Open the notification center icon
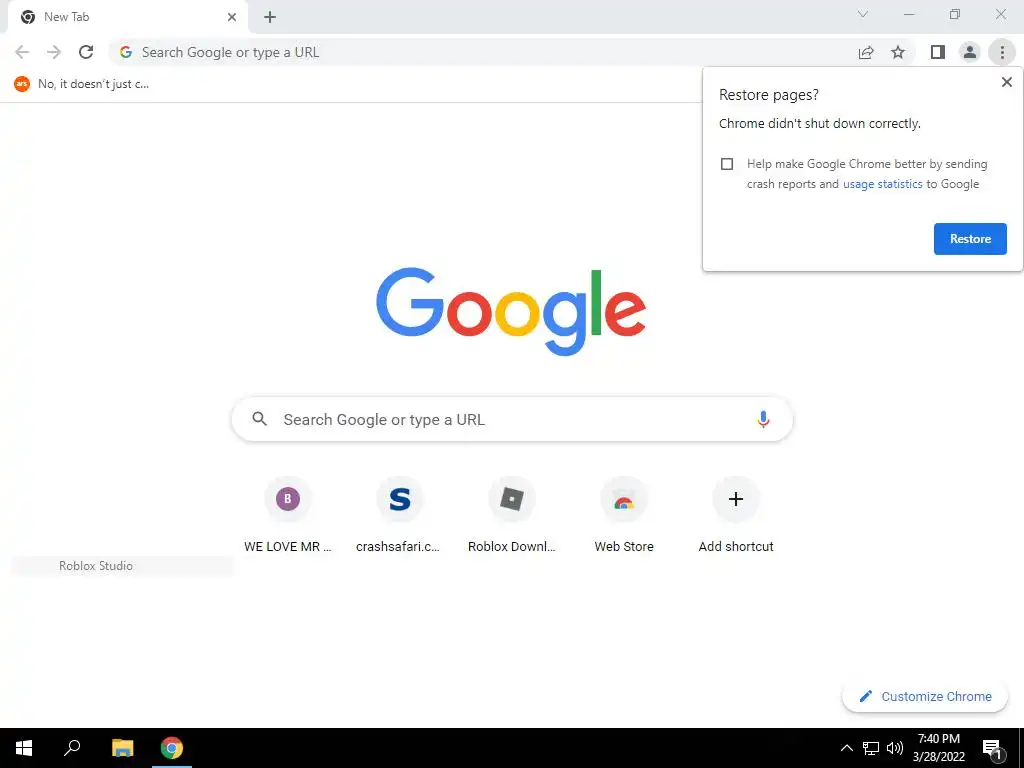This screenshot has width=1024, height=768. point(992,748)
